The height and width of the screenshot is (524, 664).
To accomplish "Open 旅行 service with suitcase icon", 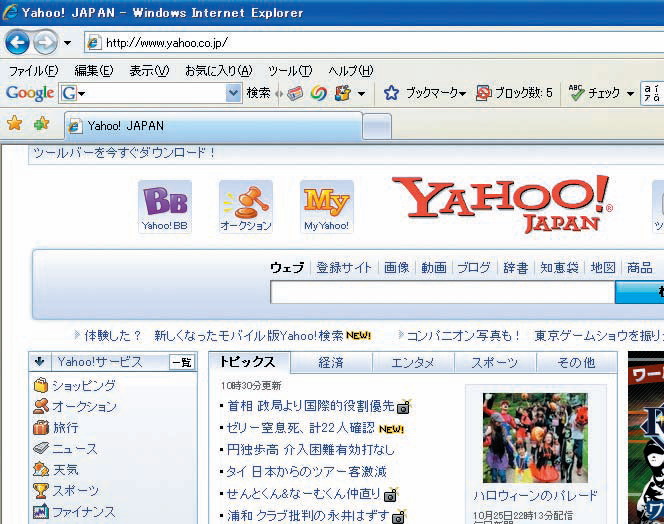I will [56, 427].
